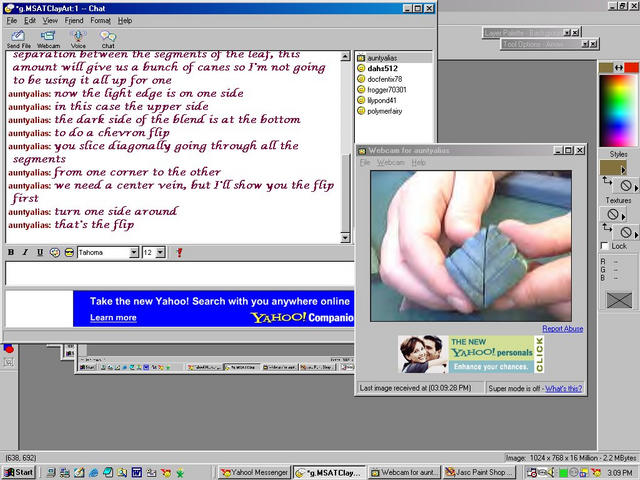Open the Help menu in webcam window
Viewport: 640px width, 480px height.
tap(418, 162)
